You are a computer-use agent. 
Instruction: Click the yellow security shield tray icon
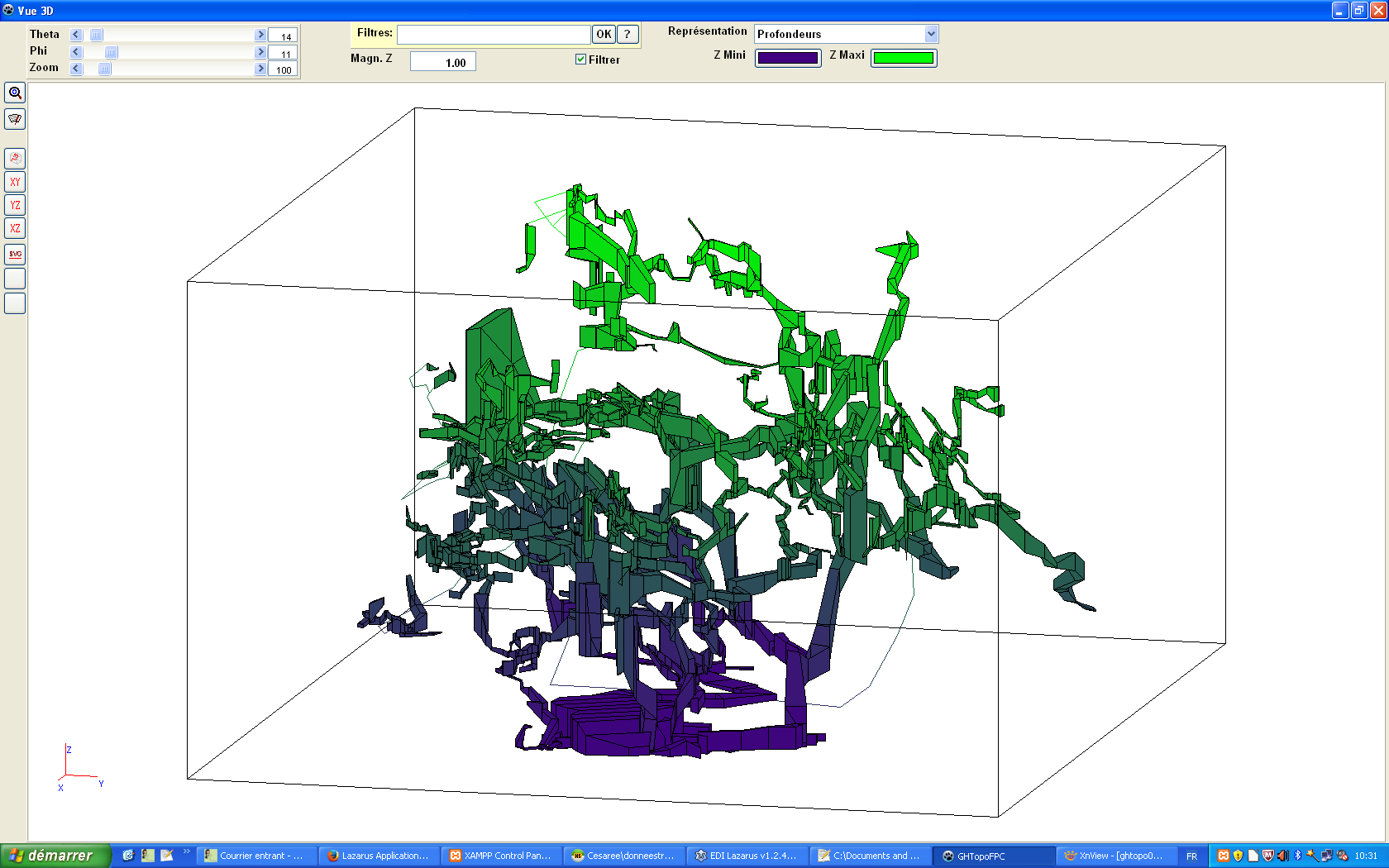pyautogui.click(x=1238, y=856)
